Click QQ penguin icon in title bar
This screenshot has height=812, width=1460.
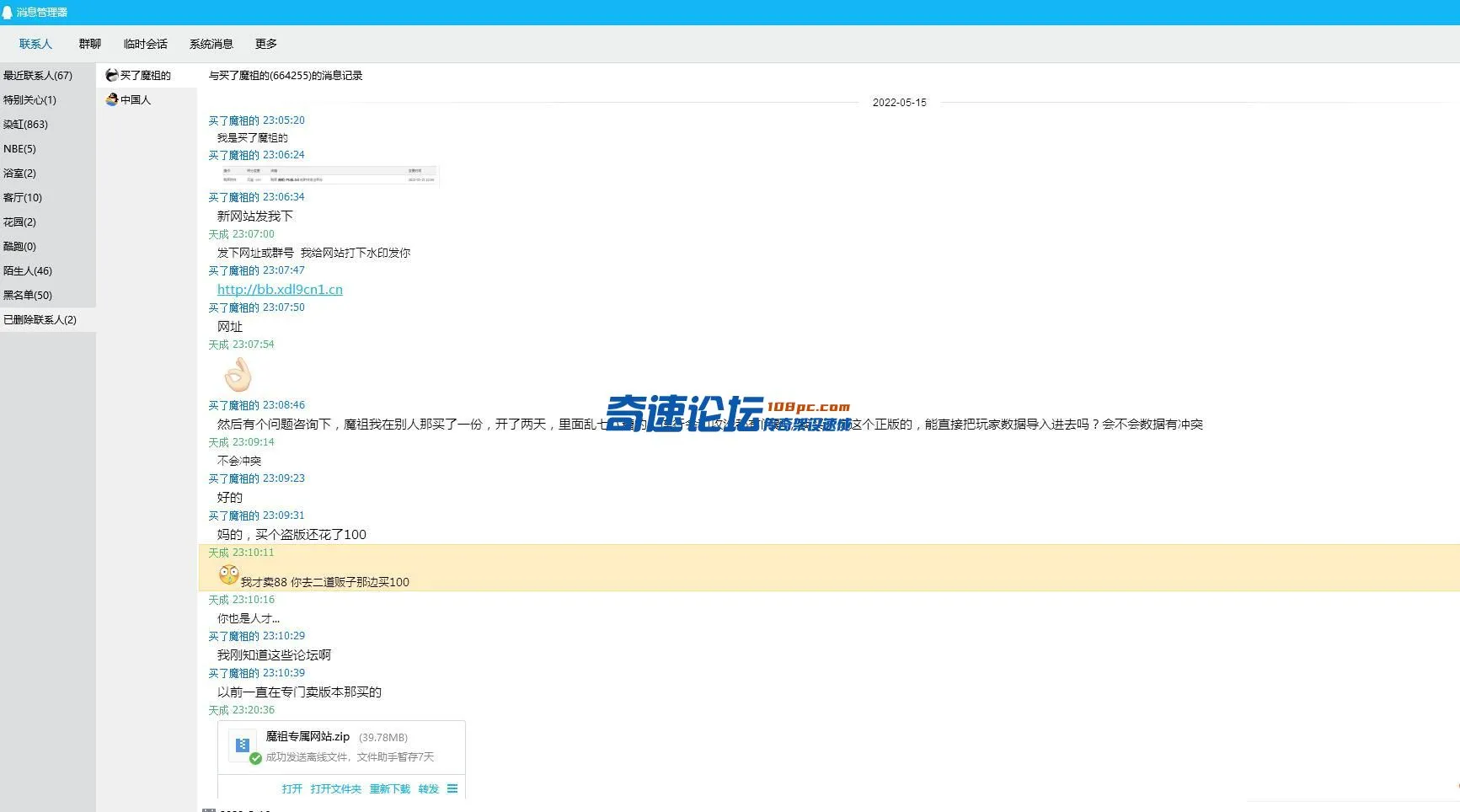point(8,12)
